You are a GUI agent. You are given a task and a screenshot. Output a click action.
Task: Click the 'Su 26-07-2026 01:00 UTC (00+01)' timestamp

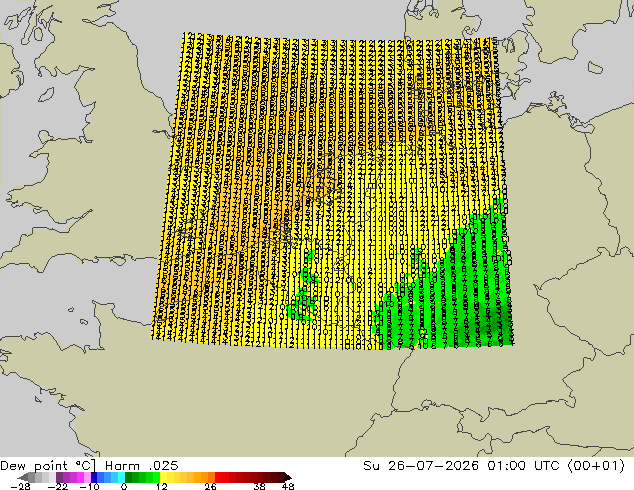(x=494, y=465)
